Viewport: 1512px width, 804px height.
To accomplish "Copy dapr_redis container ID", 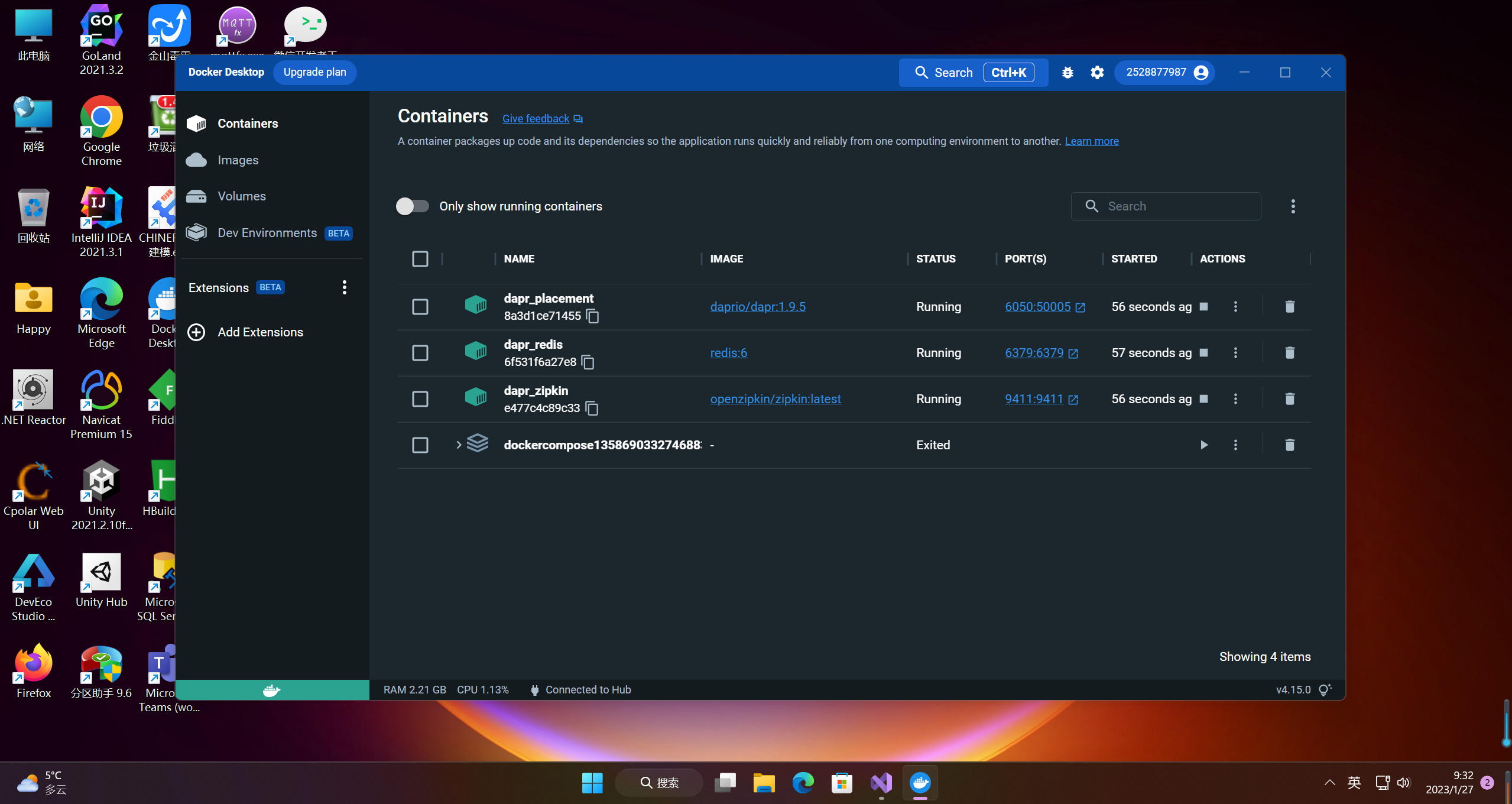I will [x=588, y=362].
